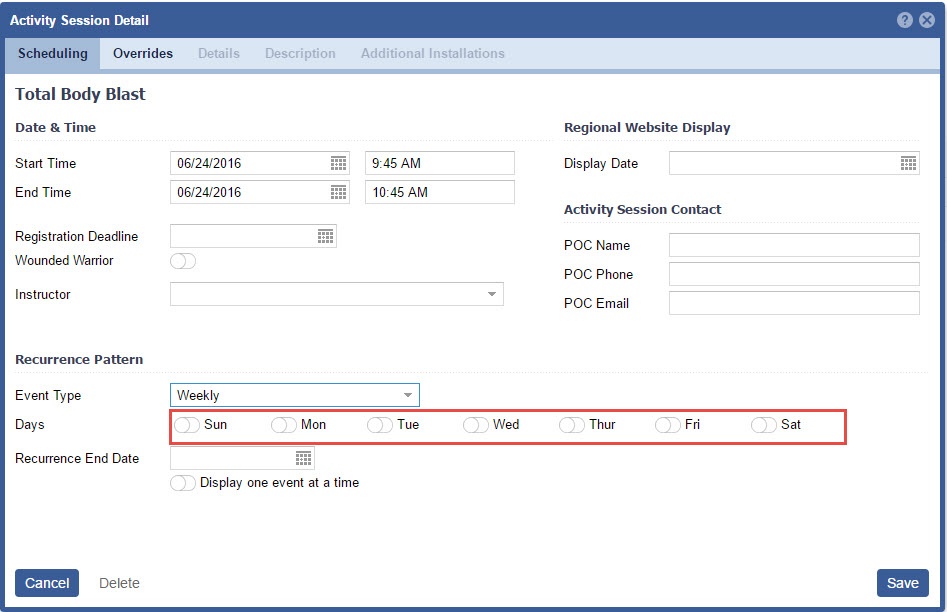This screenshot has width=947, height=612.
Task: Toggle the Wounded Warrior switch
Action: (x=183, y=261)
